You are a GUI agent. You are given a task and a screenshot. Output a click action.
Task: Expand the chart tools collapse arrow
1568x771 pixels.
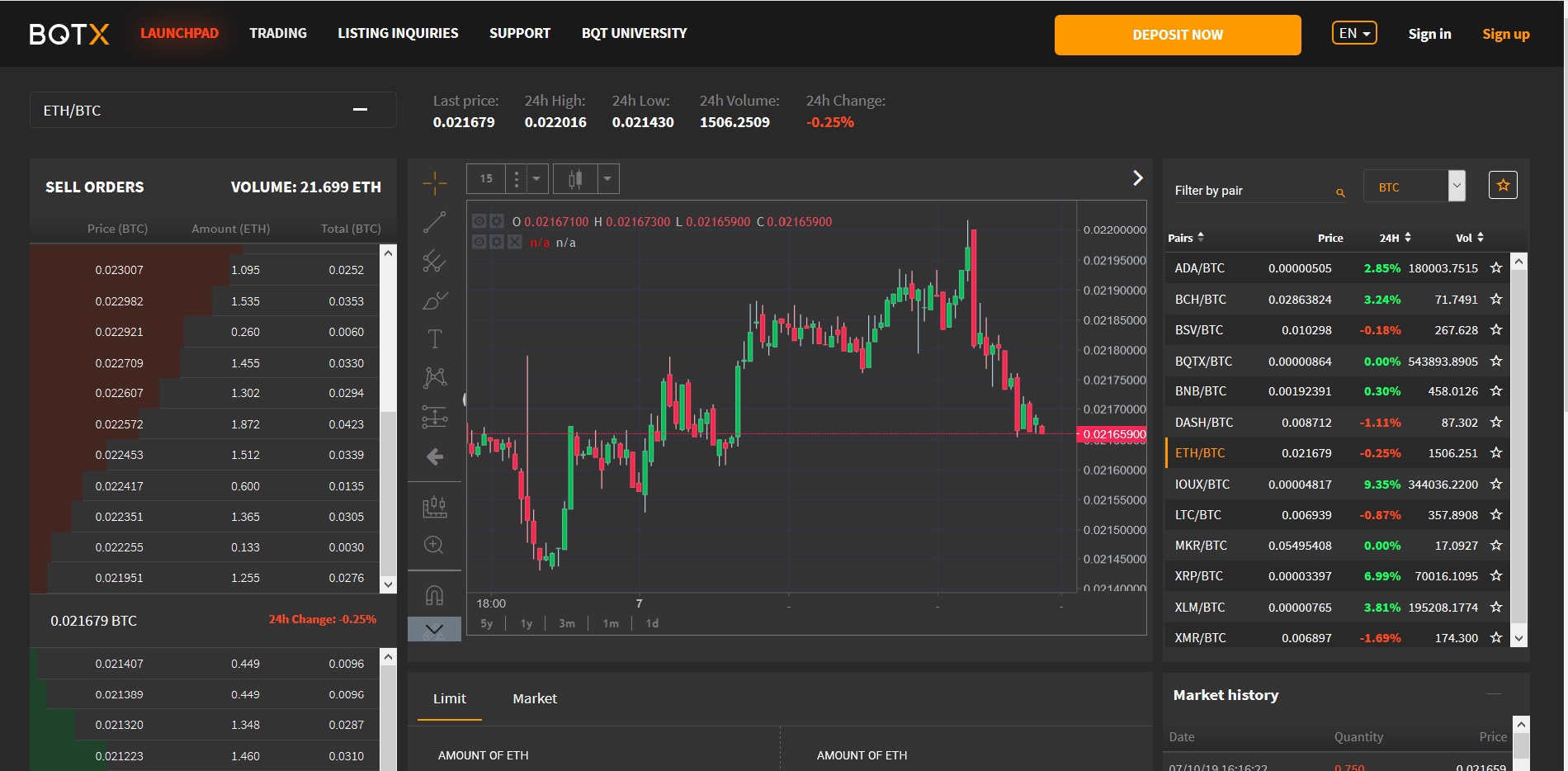click(434, 629)
